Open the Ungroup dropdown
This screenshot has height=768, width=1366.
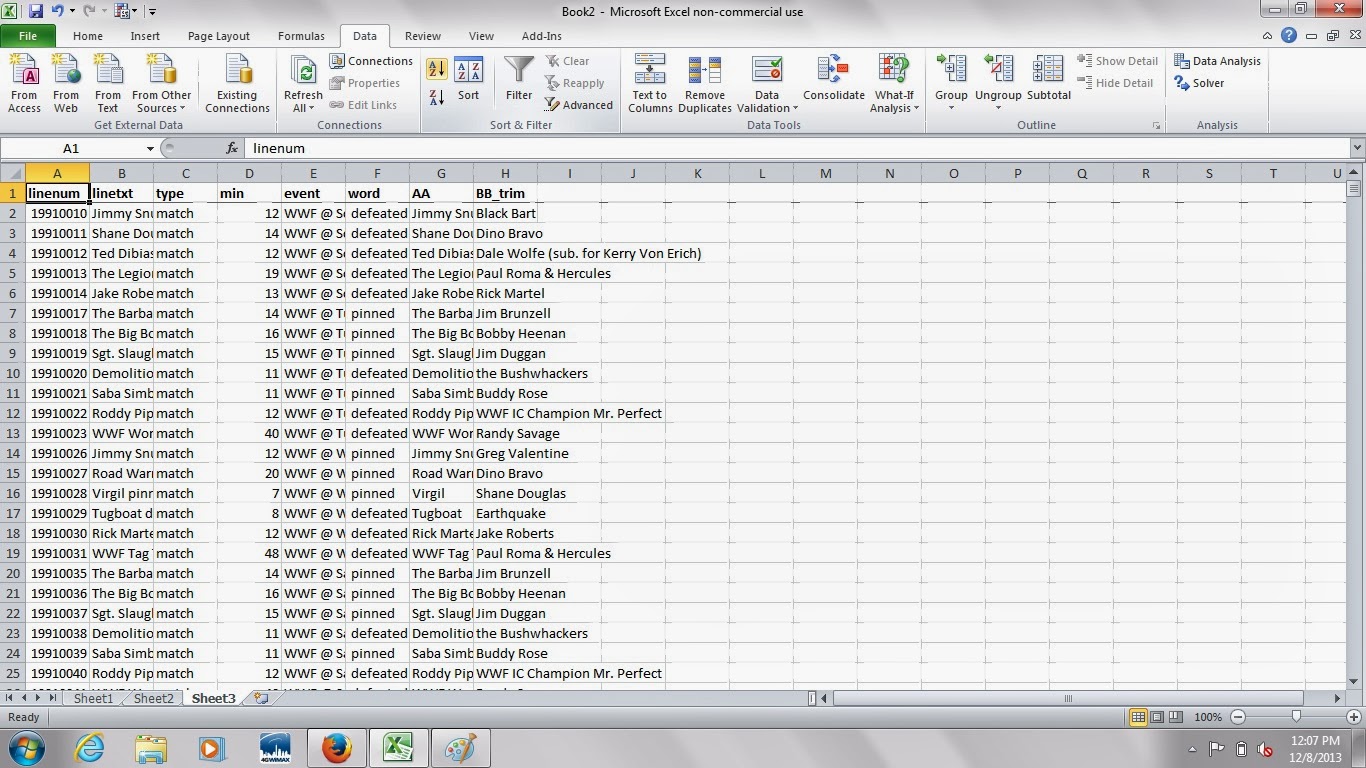(998, 102)
